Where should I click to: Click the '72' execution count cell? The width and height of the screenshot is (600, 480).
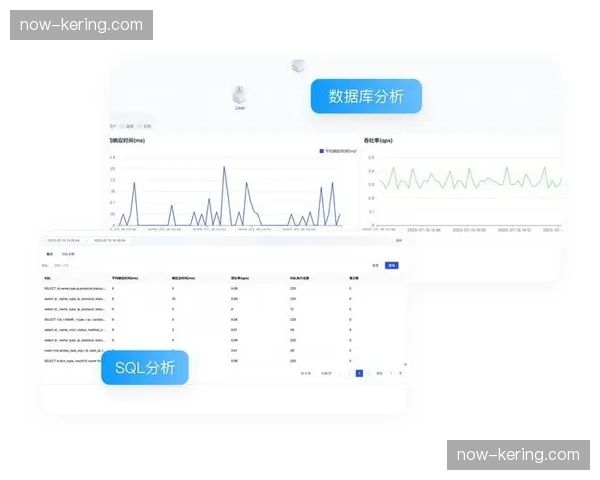coord(292,309)
